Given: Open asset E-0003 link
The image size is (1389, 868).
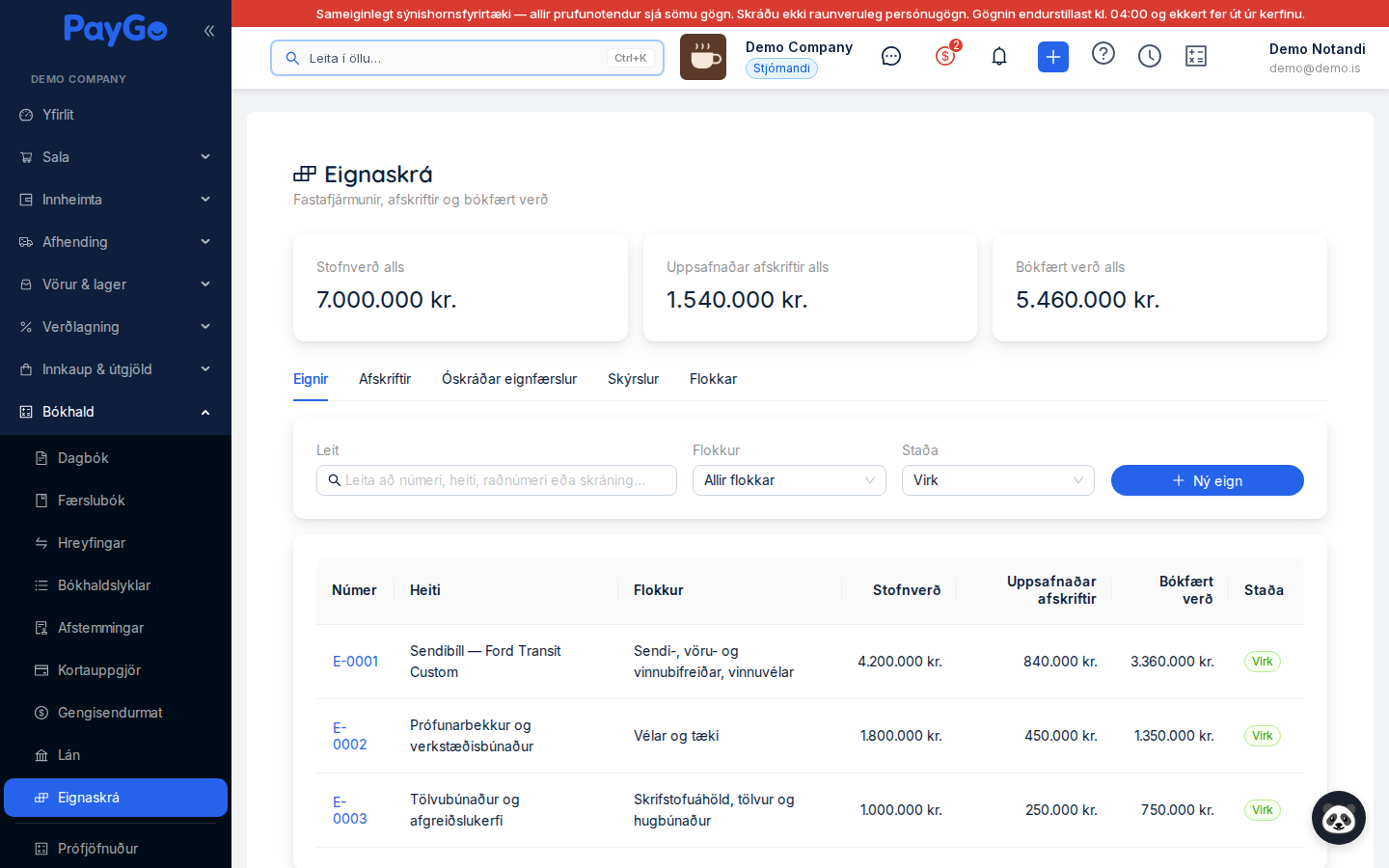Looking at the screenshot, I should click(x=350, y=810).
